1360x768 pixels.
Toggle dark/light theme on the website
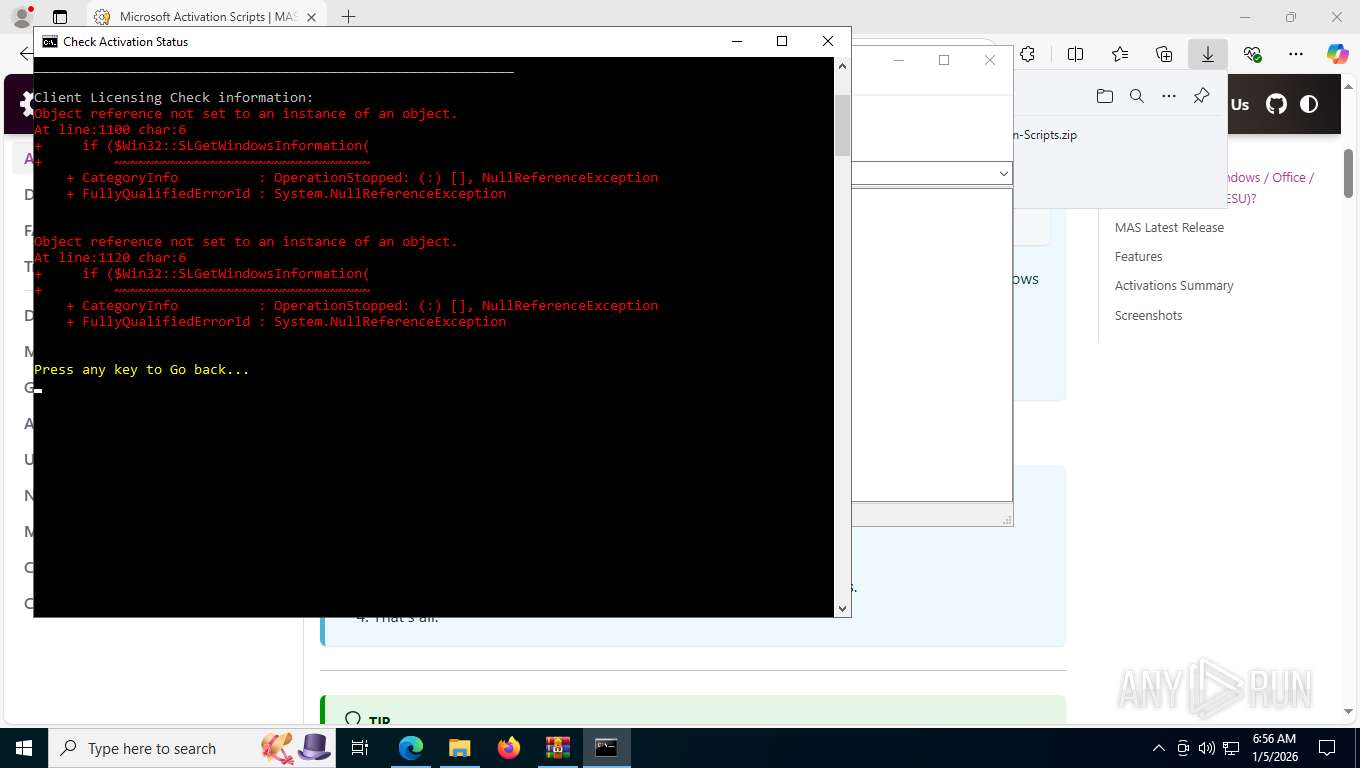point(1309,104)
